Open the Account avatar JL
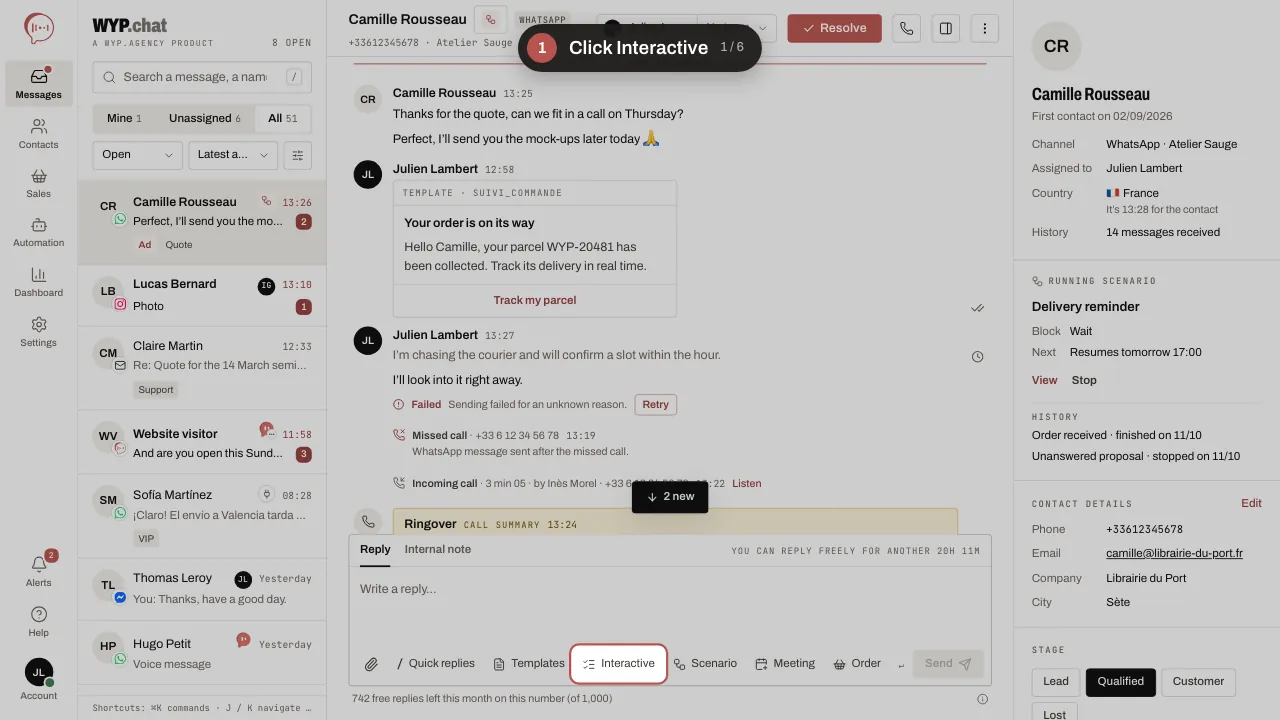The height and width of the screenshot is (720, 1280). [x=39, y=680]
